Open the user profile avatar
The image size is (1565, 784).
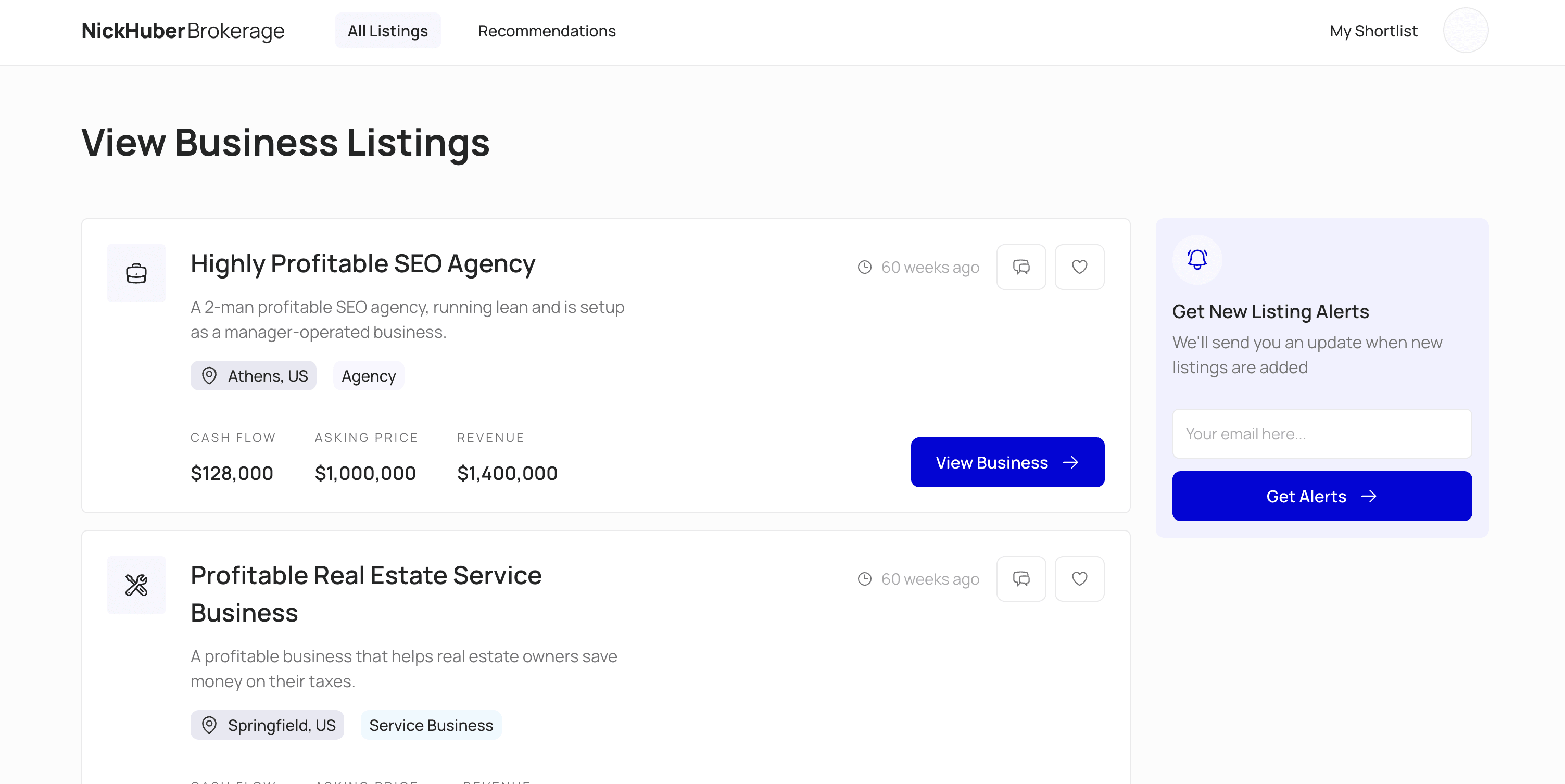(1466, 30)
